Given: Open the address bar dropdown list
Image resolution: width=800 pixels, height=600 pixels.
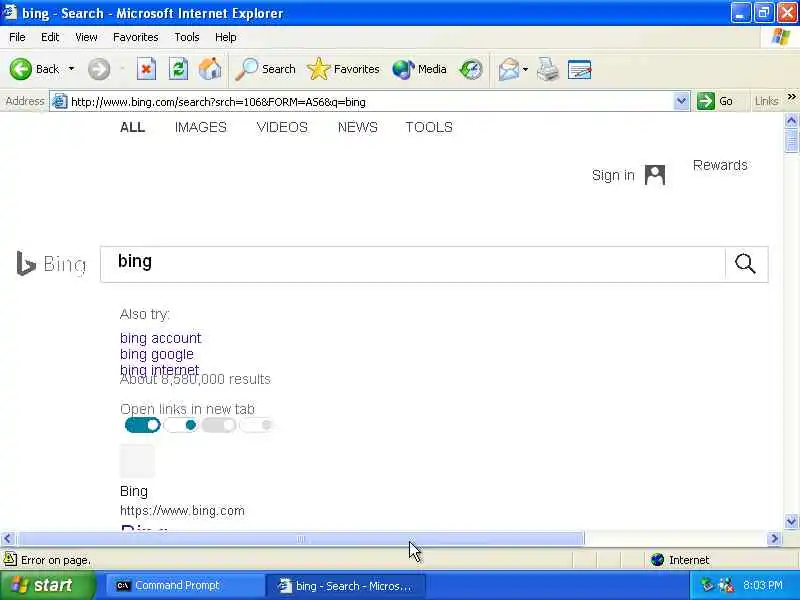Looking at the screenshot, I should [681, 101].
